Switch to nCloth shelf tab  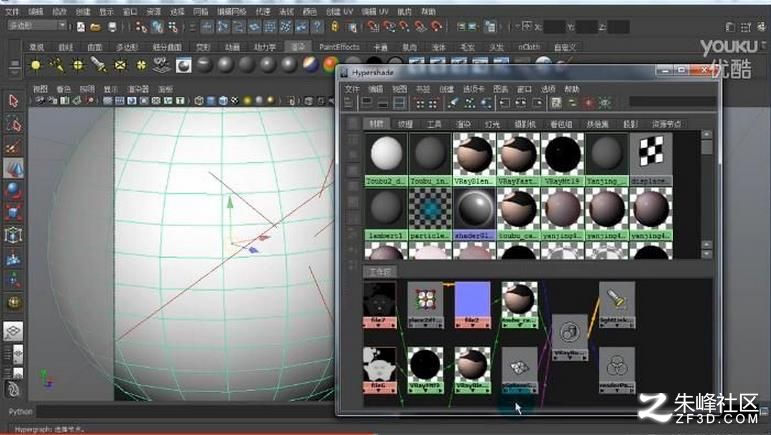tap(529, 47)
